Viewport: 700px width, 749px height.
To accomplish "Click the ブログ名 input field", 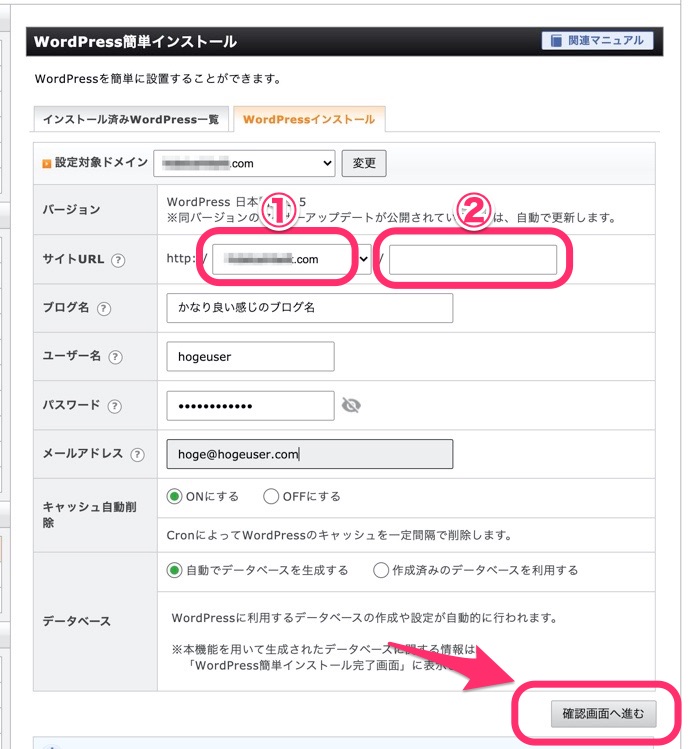I will [x=310, y=308].
